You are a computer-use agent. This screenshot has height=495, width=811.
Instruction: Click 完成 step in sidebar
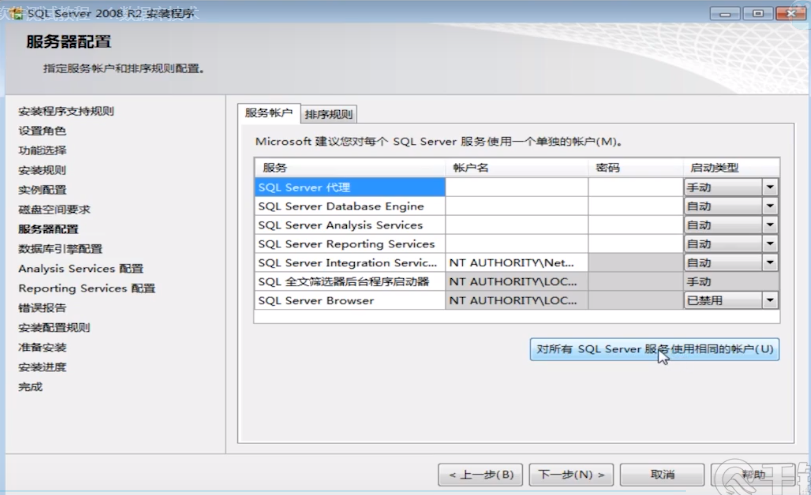click(31, 387)
